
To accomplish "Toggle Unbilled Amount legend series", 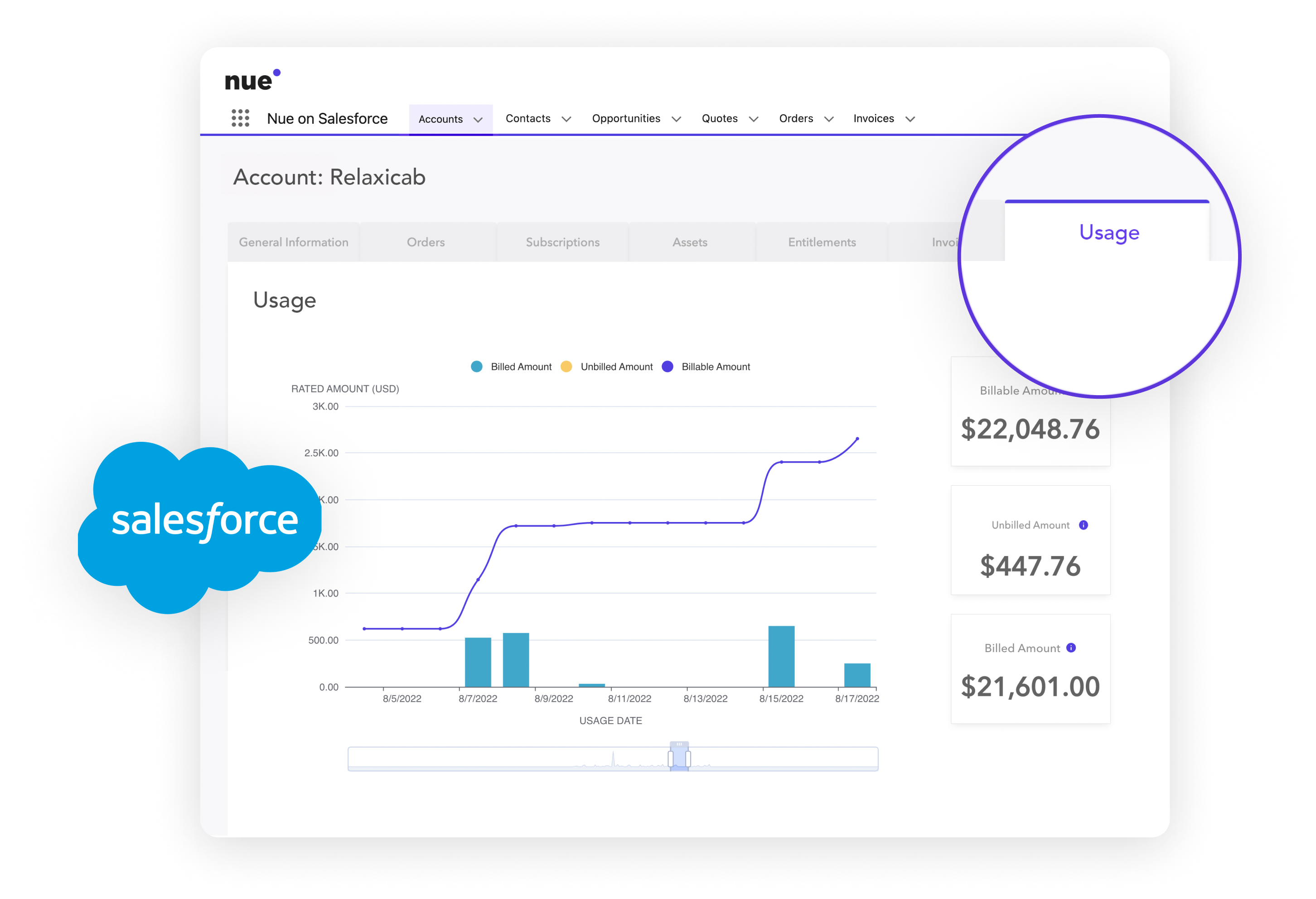I will pyautogui.click(x=606, y=366).
